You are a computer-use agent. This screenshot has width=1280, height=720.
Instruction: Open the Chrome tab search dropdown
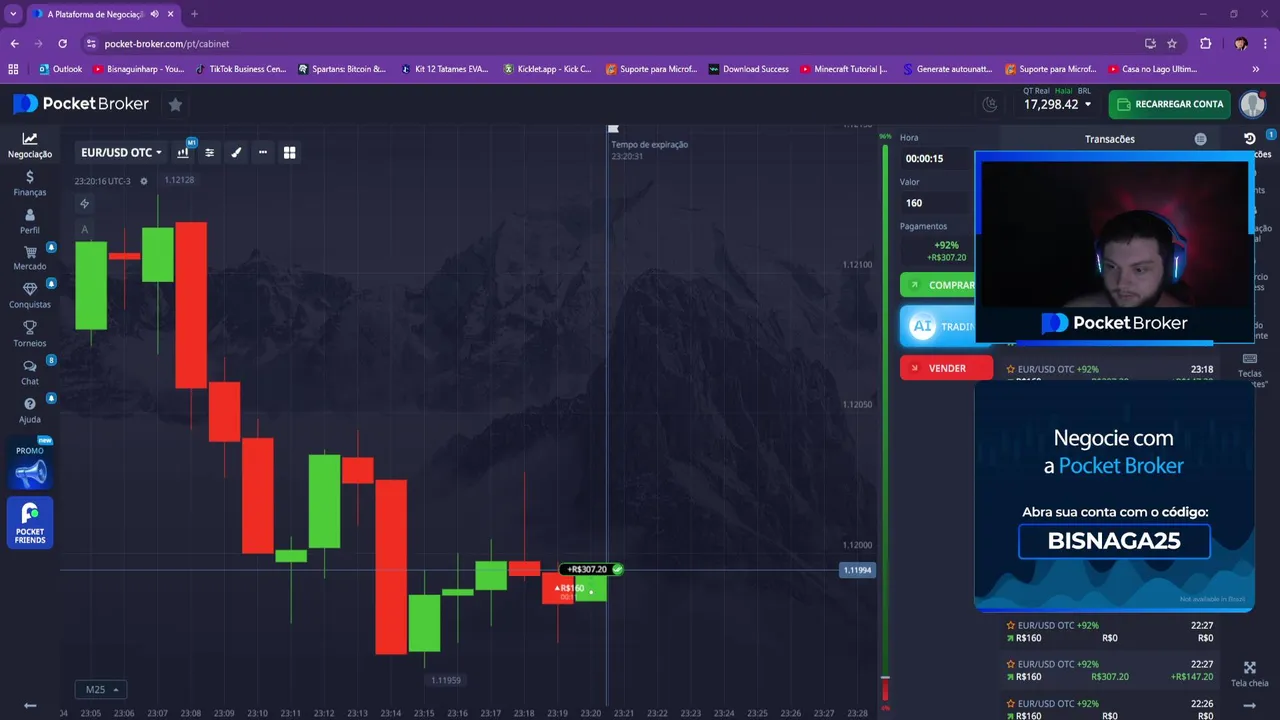13,14
